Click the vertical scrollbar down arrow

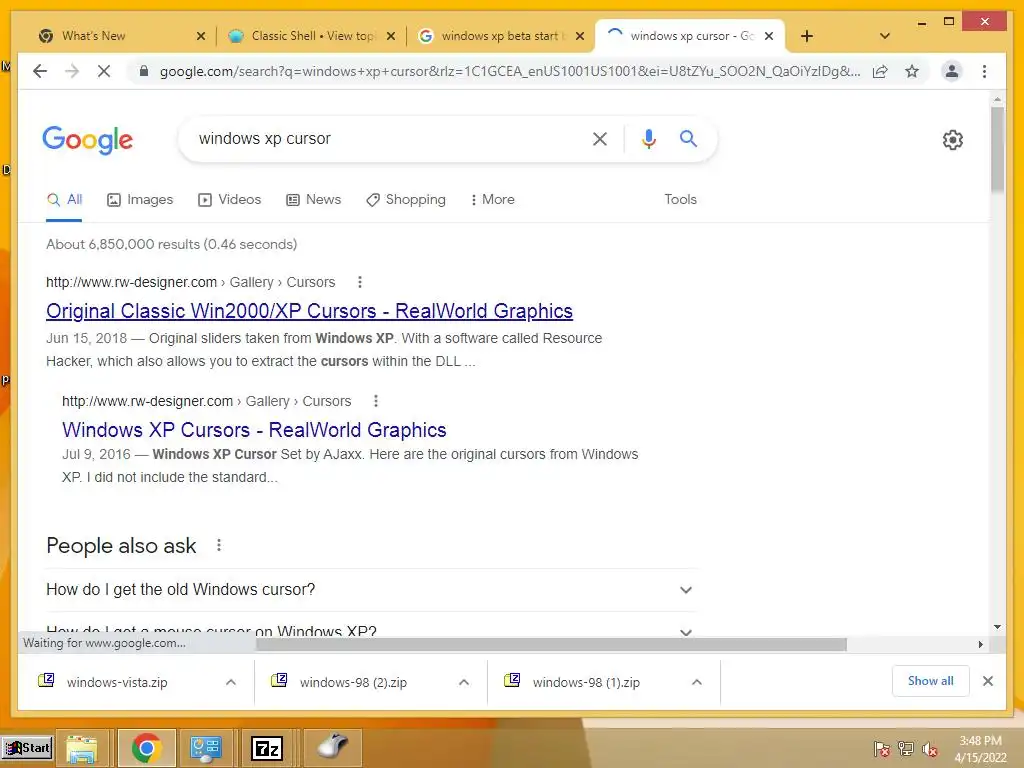pyautogui.click(x=997, y=627)
